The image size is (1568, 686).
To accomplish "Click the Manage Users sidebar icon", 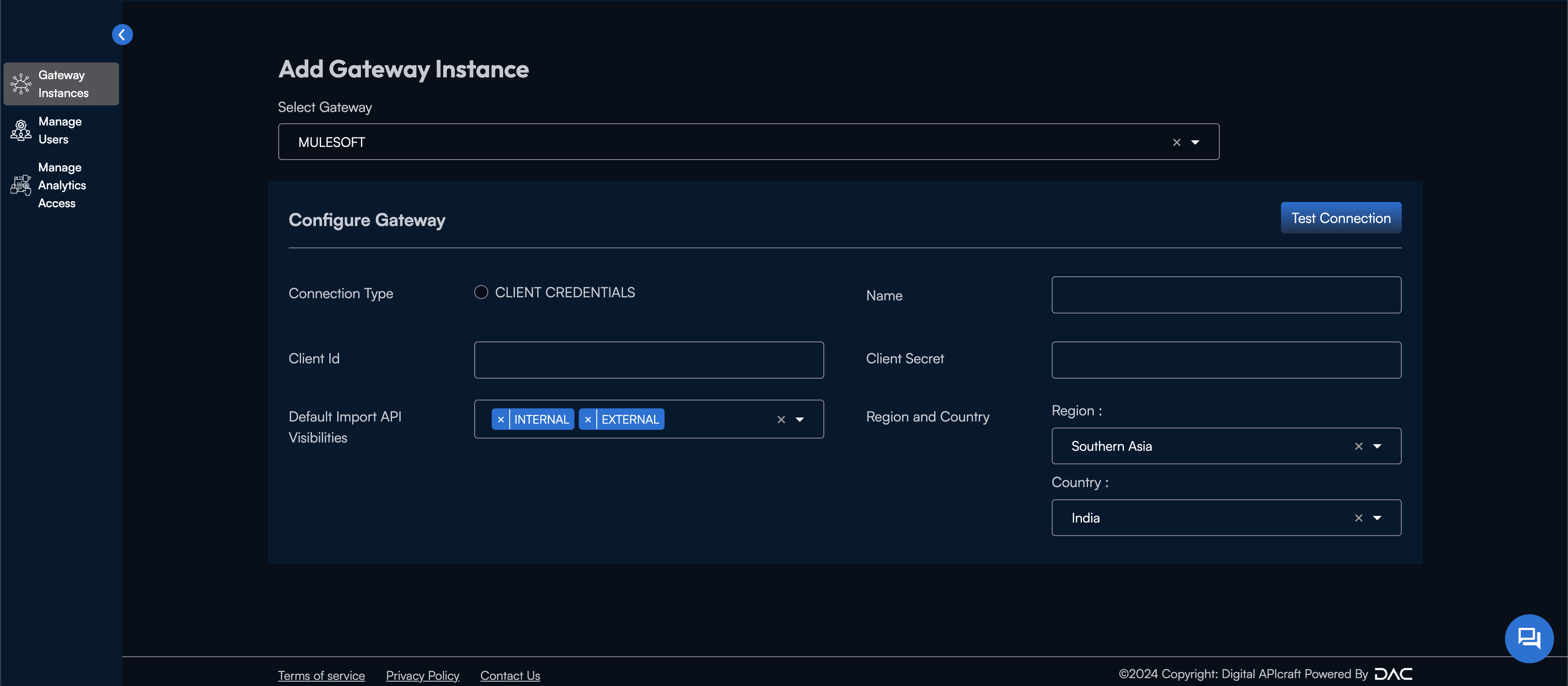I will [21, 130].
